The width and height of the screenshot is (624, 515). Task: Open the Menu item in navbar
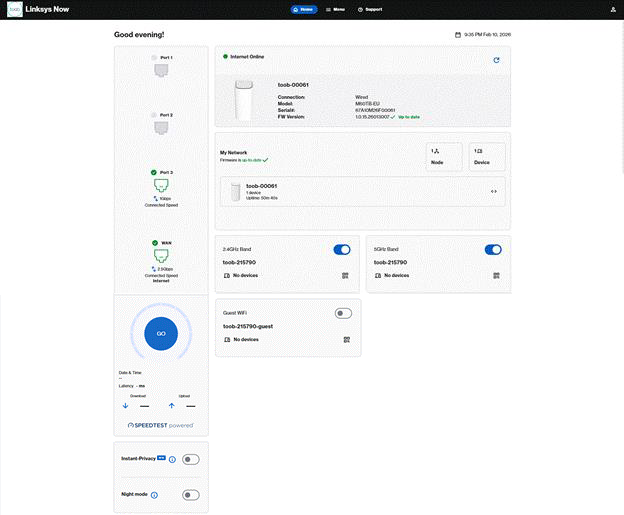click(x=335, y=10)
